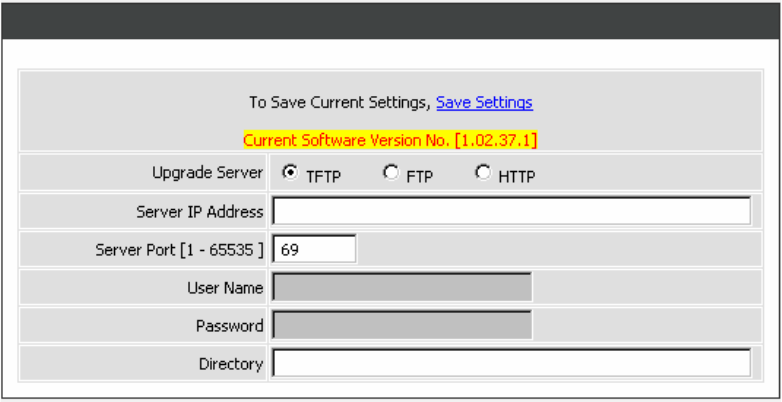Screen dimensions: 782x402
Task: Click the grayed-out User Name field
Action: pyautogui.click(x=402, y=287)
